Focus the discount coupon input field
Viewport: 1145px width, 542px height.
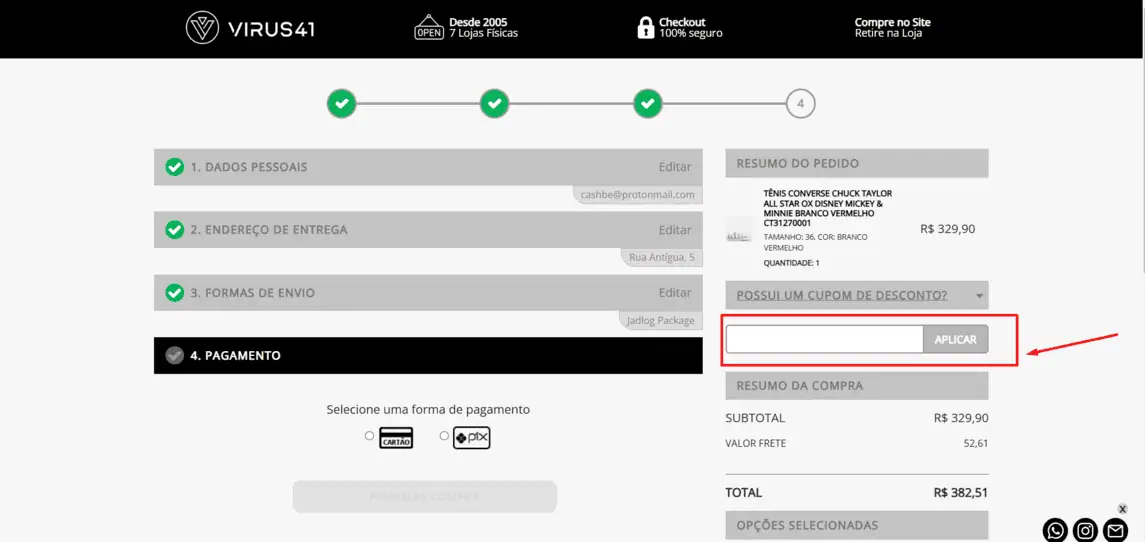[824, 340]
